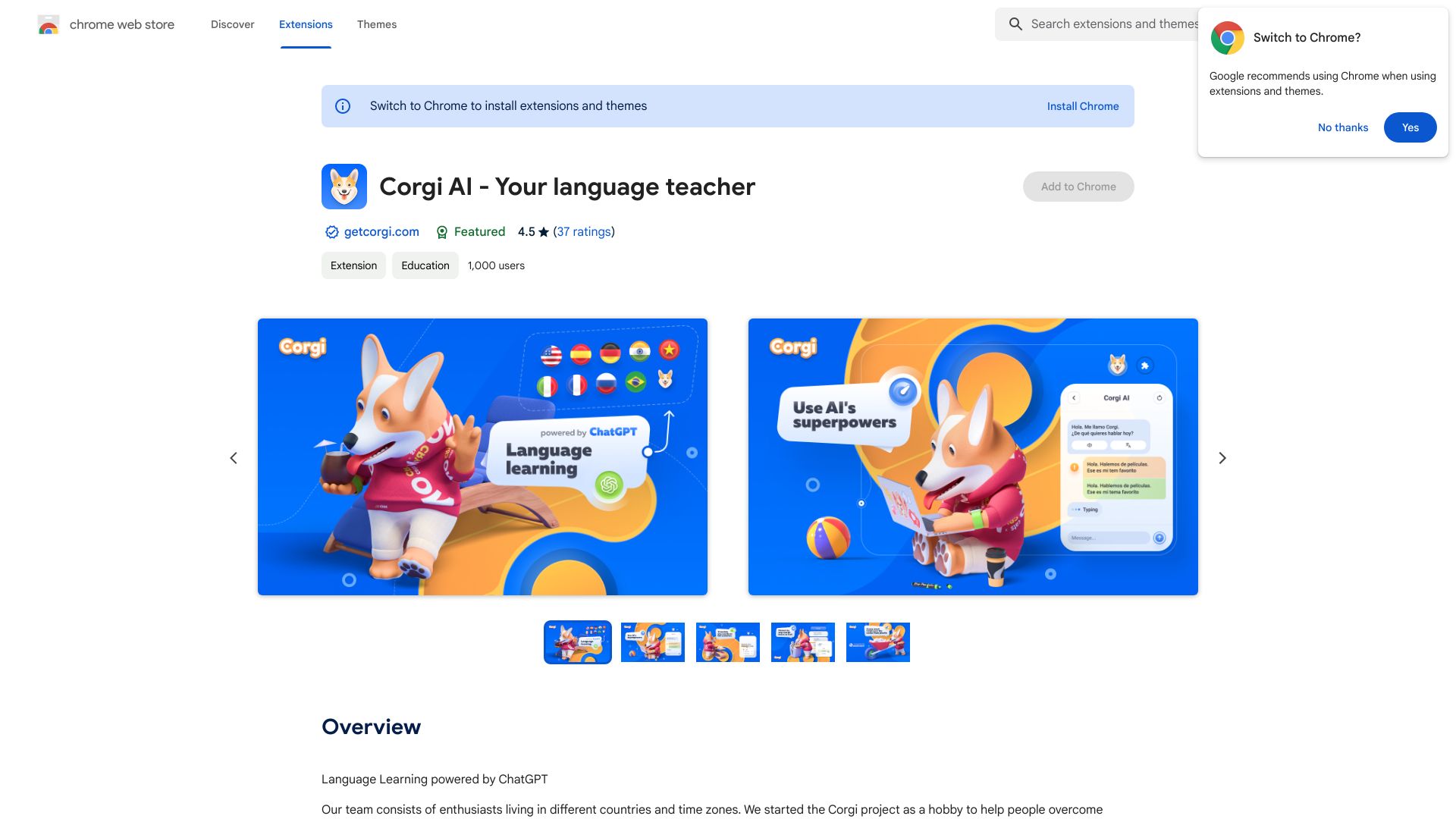Click the Chrome Web Store rainbow logo

coord(48,24)
